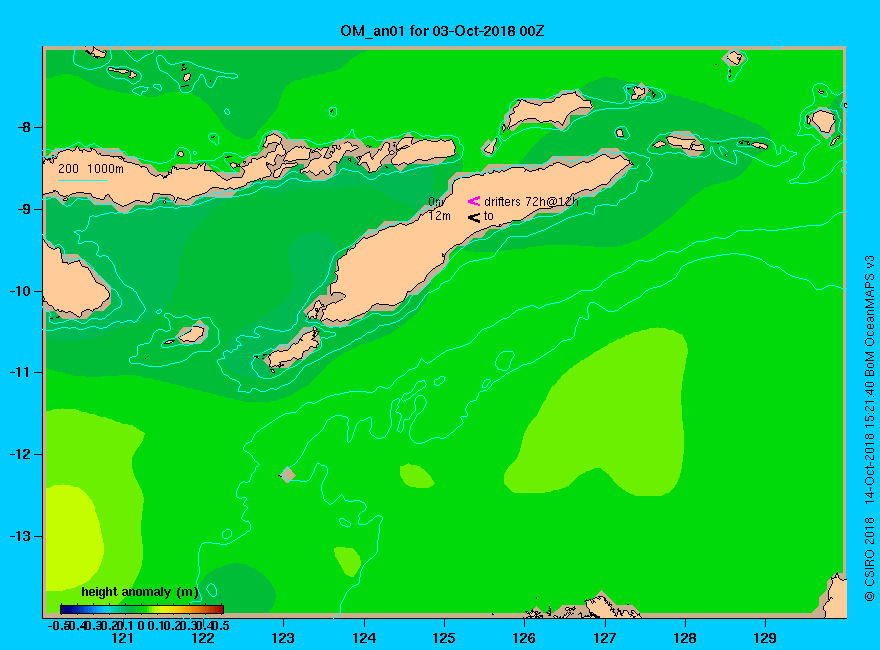Click longitude axis label 123
Viewport: 880px width, 650px height.
coord(283,638)
